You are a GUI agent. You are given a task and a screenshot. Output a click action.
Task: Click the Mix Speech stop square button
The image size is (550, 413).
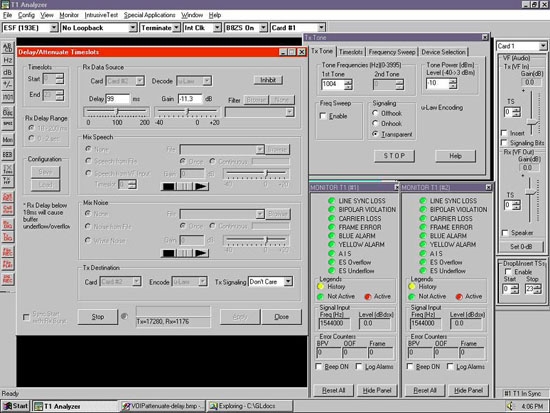(168, 186)
